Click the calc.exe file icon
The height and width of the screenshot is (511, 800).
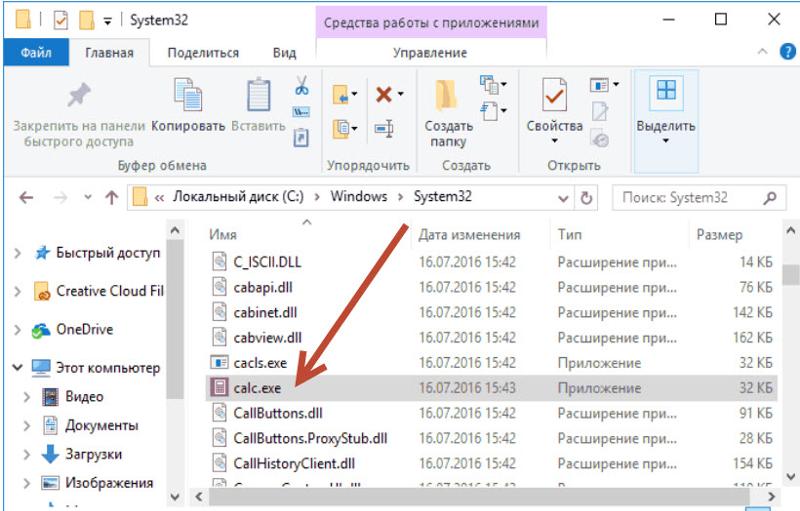point(219,387)
